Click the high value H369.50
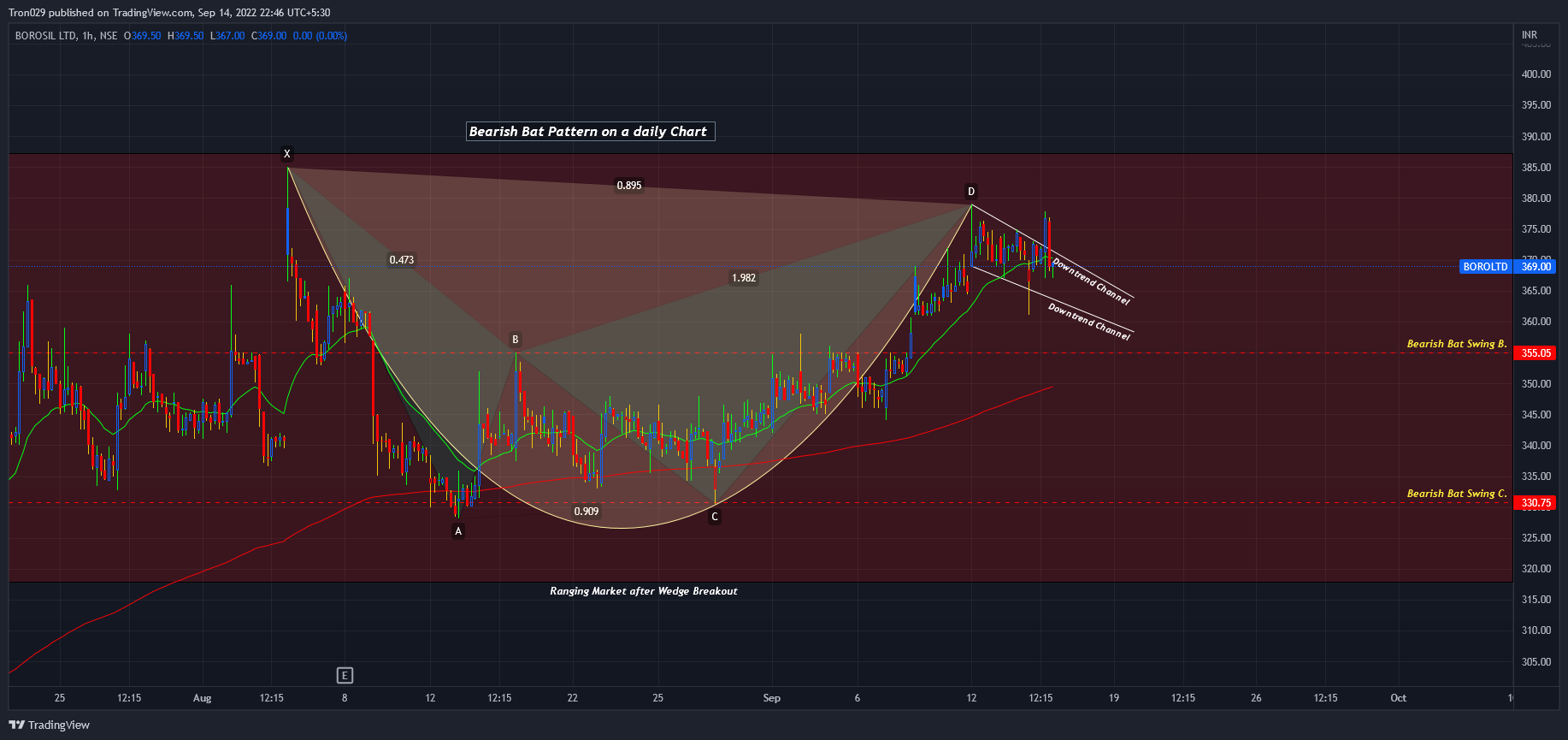This screenshot has width=1568, height=740. click(x=186, y=36)
